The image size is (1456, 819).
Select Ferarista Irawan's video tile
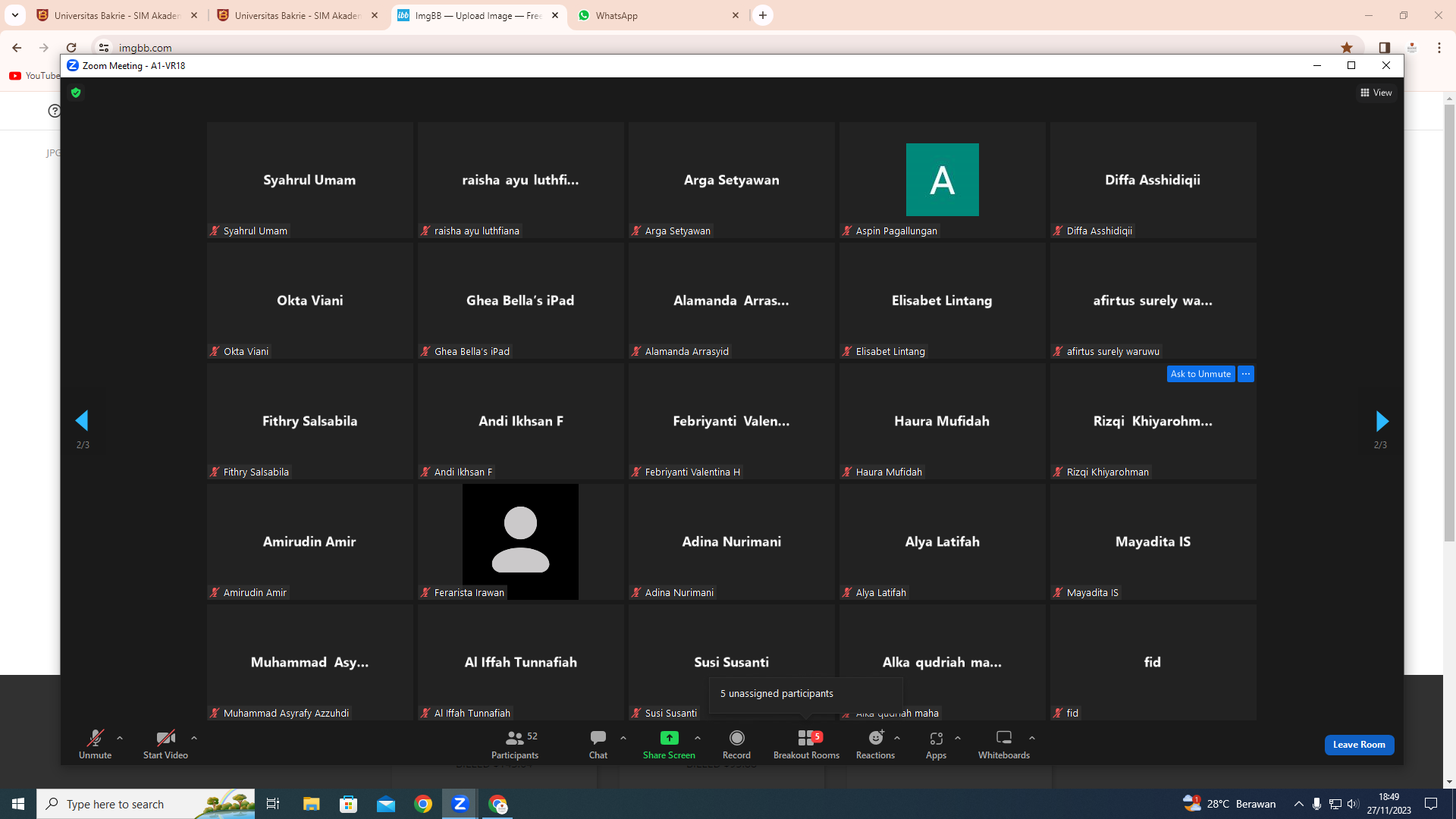pos(520,541)
